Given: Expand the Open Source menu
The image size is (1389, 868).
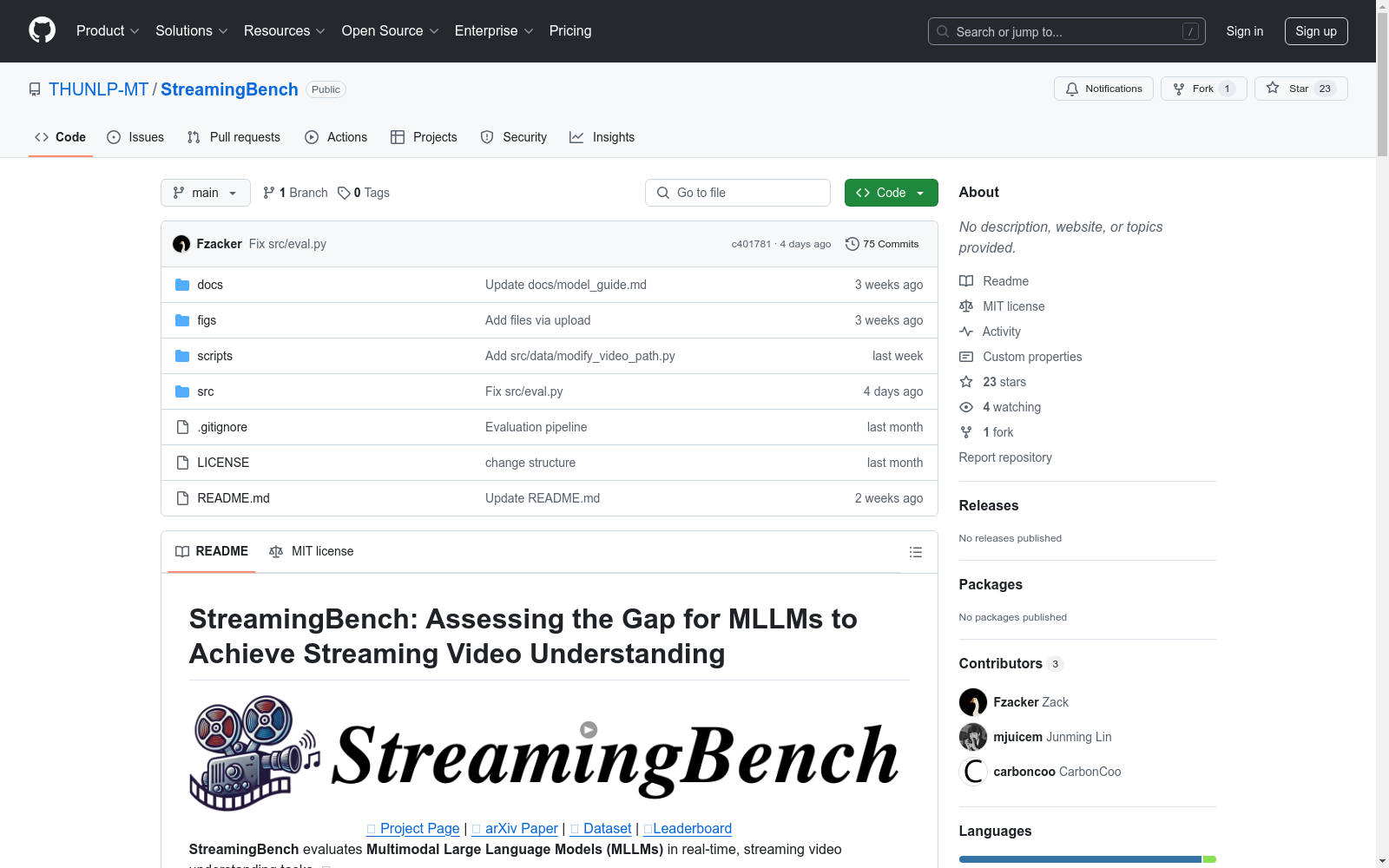Looking at the screenshot, I should click(x=391, y=31).
